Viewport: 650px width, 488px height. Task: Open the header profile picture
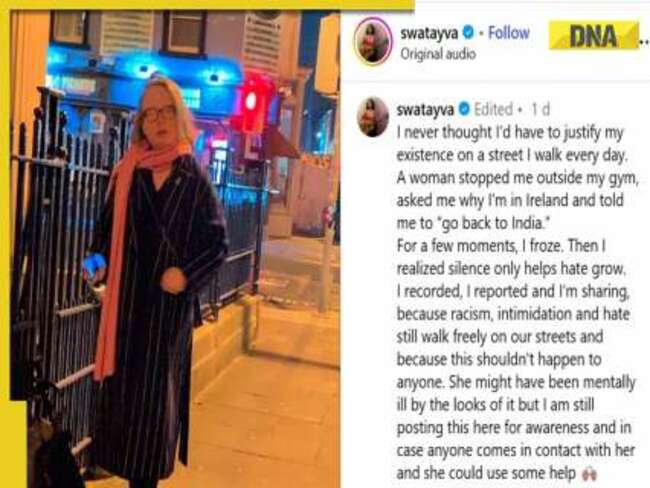click(373, 40)
